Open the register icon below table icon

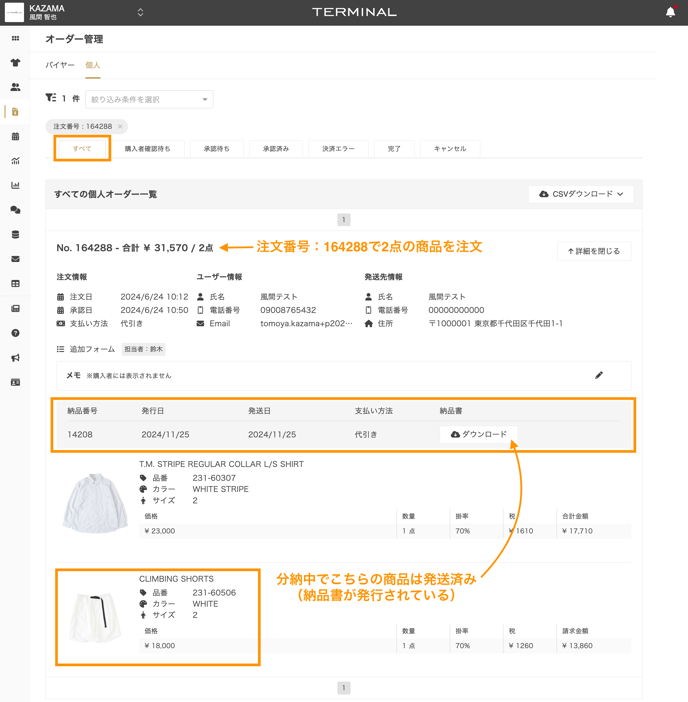15,308
